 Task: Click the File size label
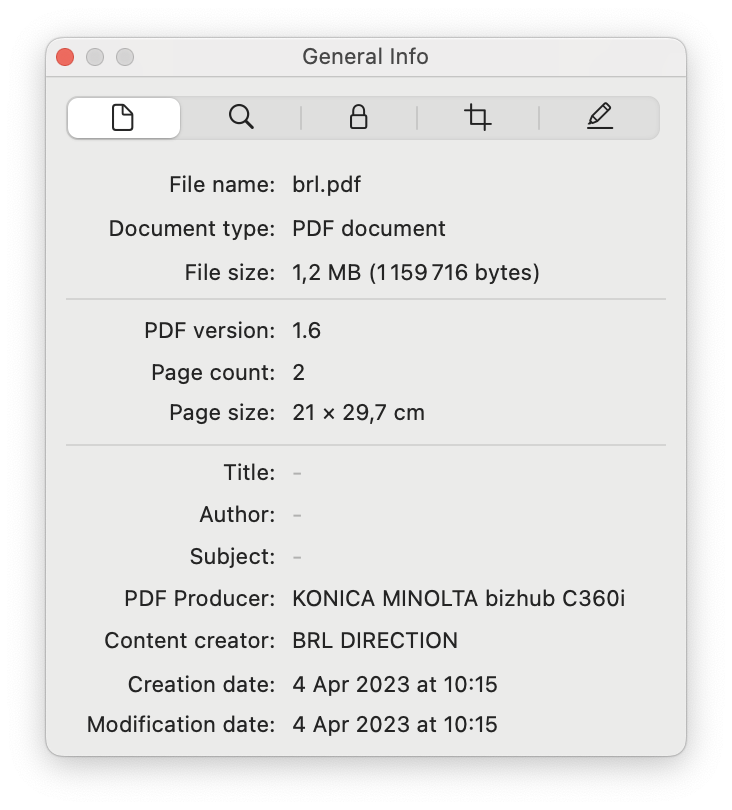click(230, 272)
